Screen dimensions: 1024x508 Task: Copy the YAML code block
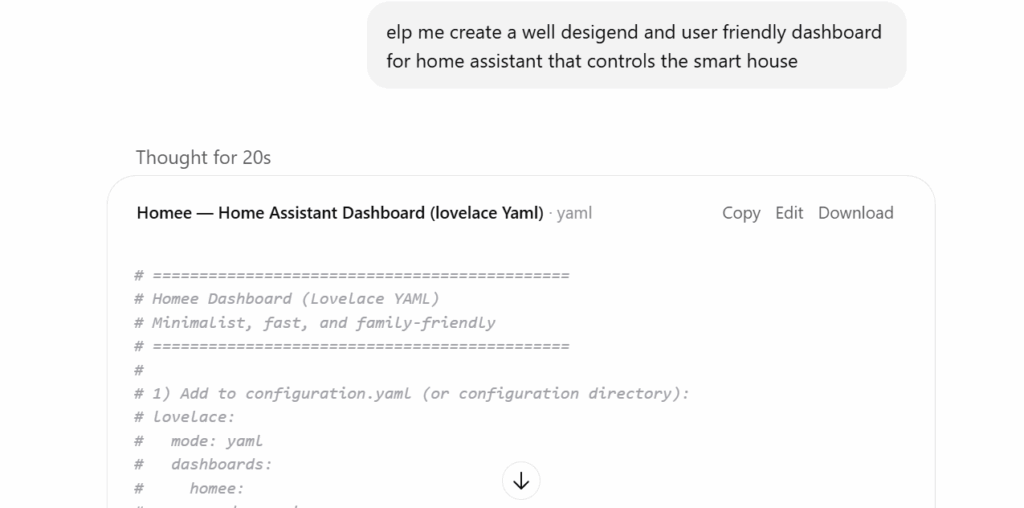(x=741, y=213)
